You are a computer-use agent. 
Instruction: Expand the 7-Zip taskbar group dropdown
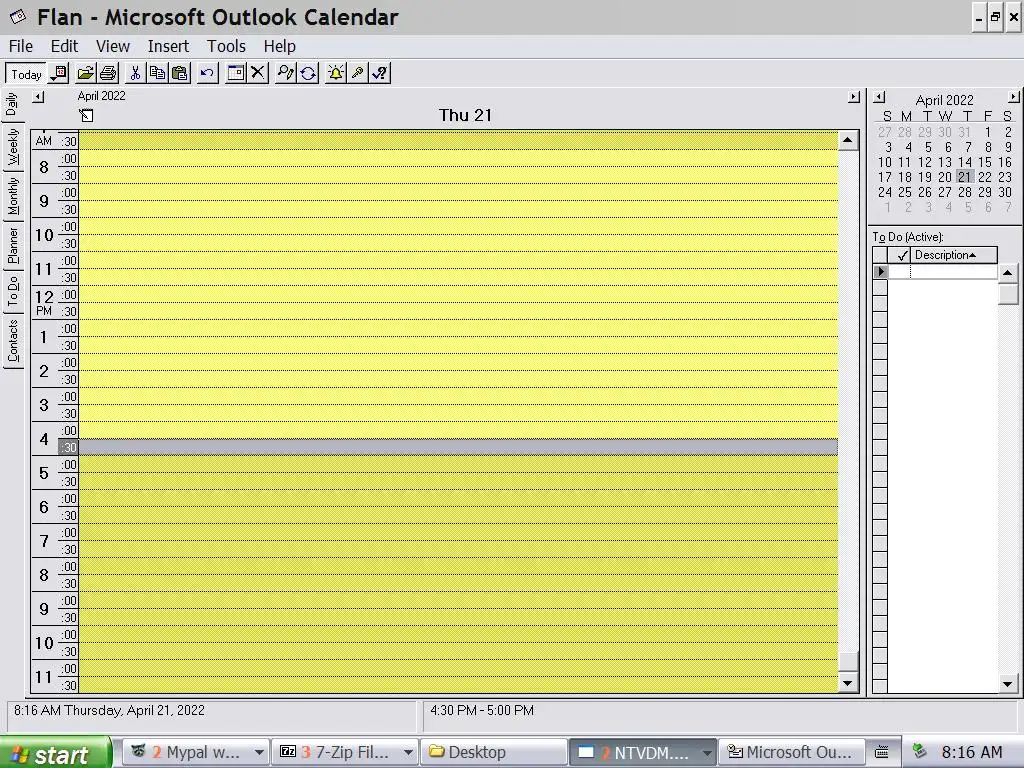[x=408, y=752]
